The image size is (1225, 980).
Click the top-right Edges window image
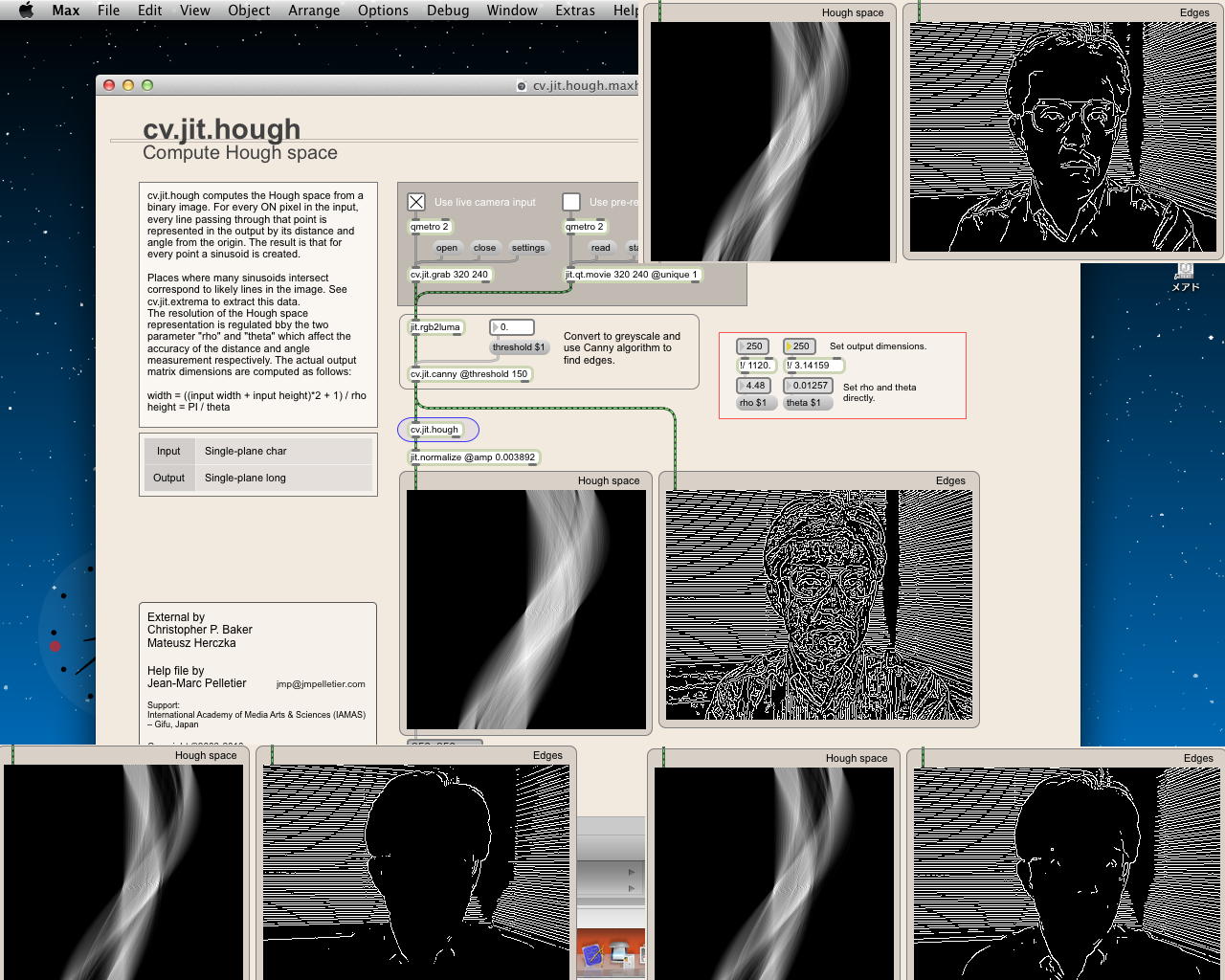[x=1063, y=137]
